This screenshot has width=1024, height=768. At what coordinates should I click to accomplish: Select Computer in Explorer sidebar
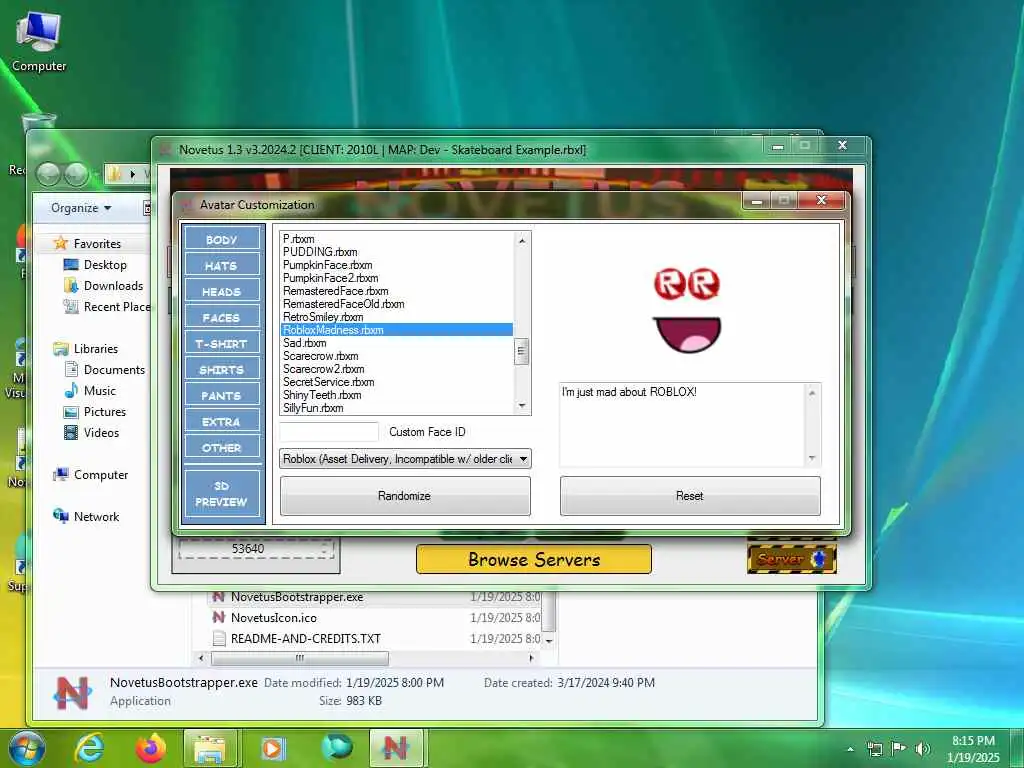[x=91, y=475]
